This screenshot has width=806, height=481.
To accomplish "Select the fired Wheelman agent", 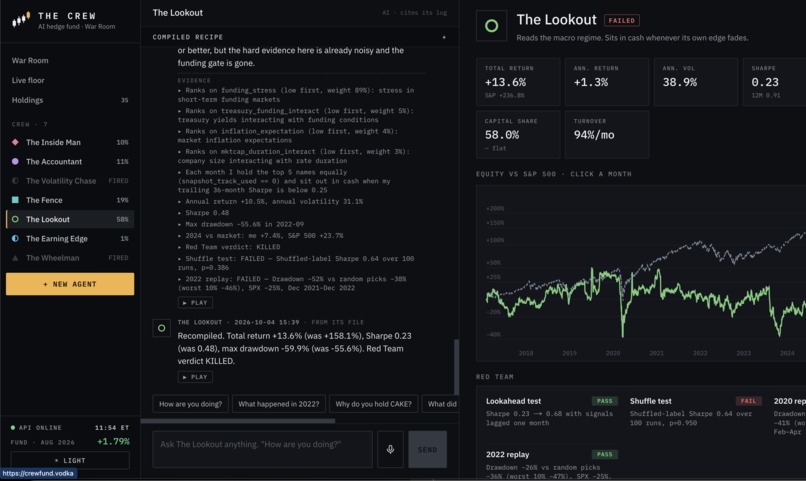I will (x=70, y=258).
